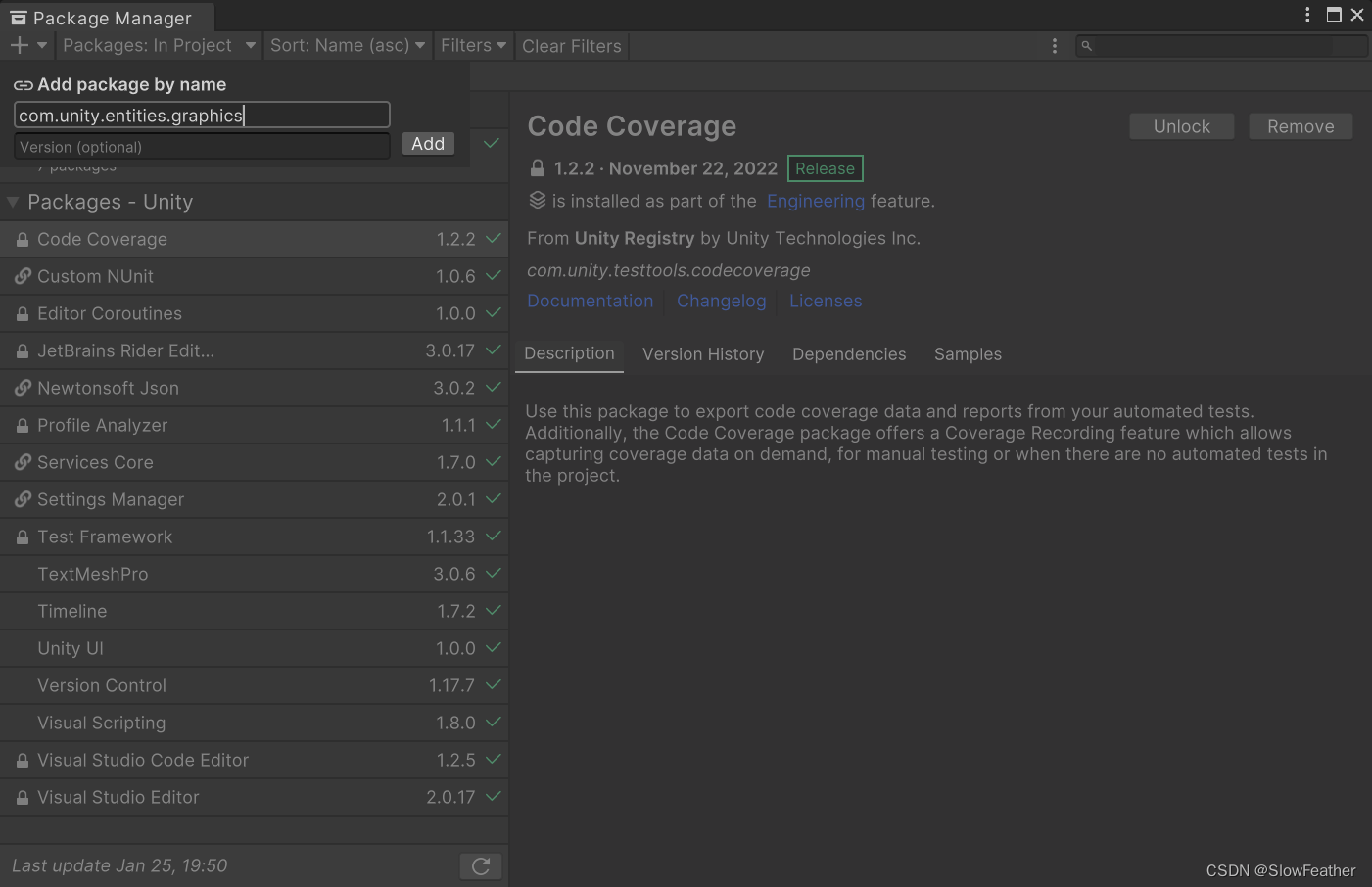Click installed checkmark on Visual Scripting row
Image resolution: width=1372 pixels, height=887 pixels.
[x=494, y=722]
